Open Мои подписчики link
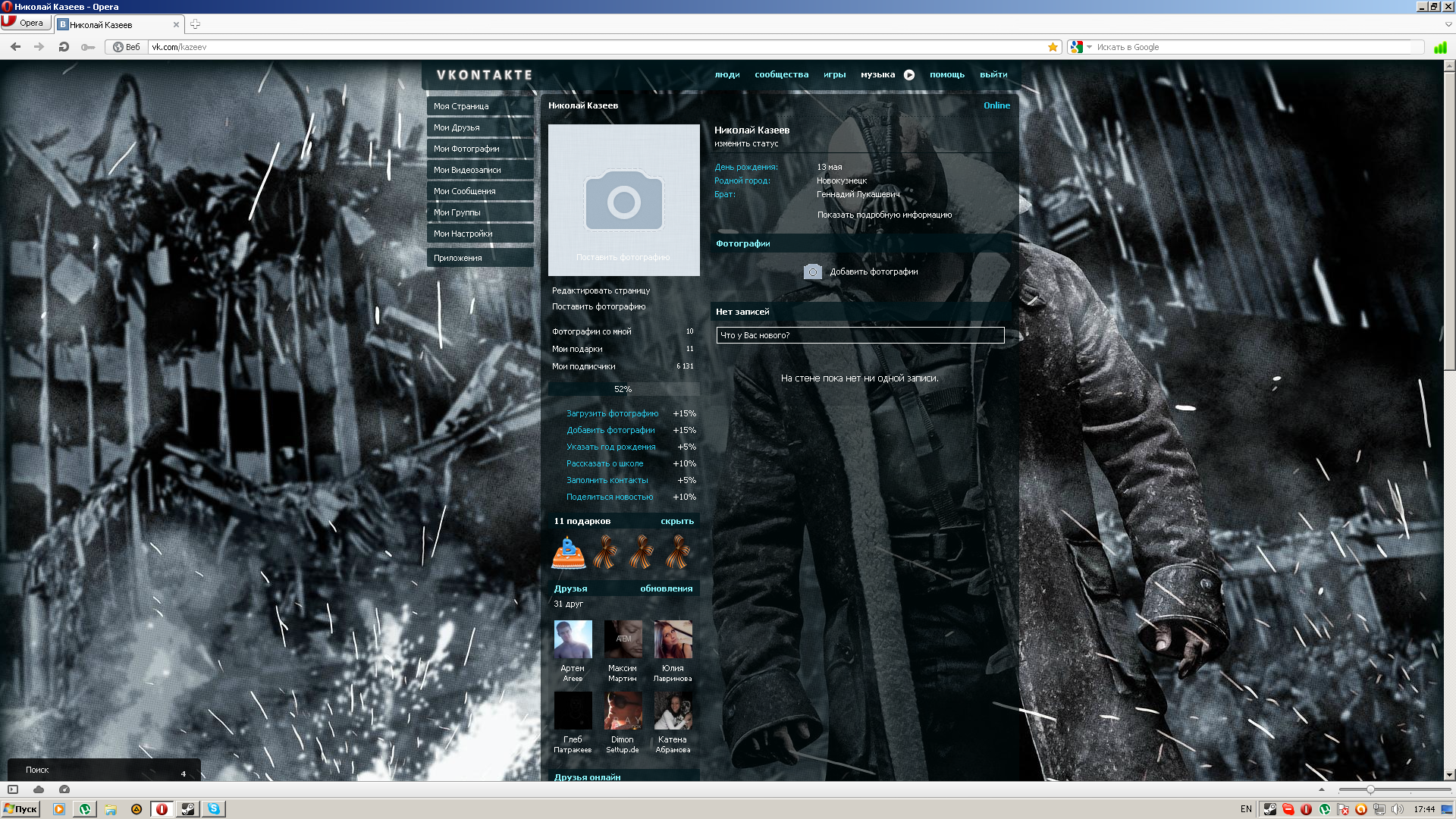Viewport: 1456px width, 819px height. 583,366
